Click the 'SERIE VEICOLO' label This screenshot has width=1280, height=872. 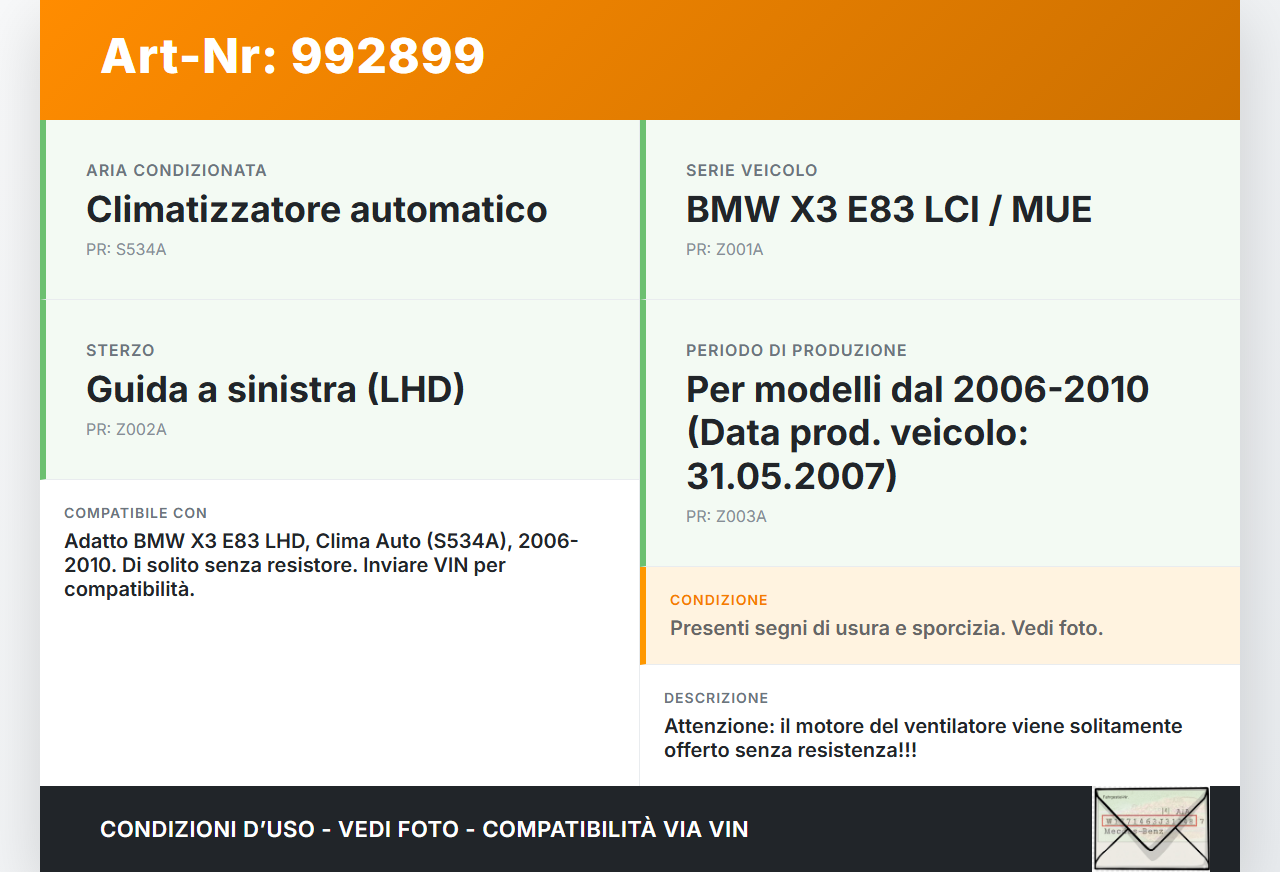pos(751,171)
